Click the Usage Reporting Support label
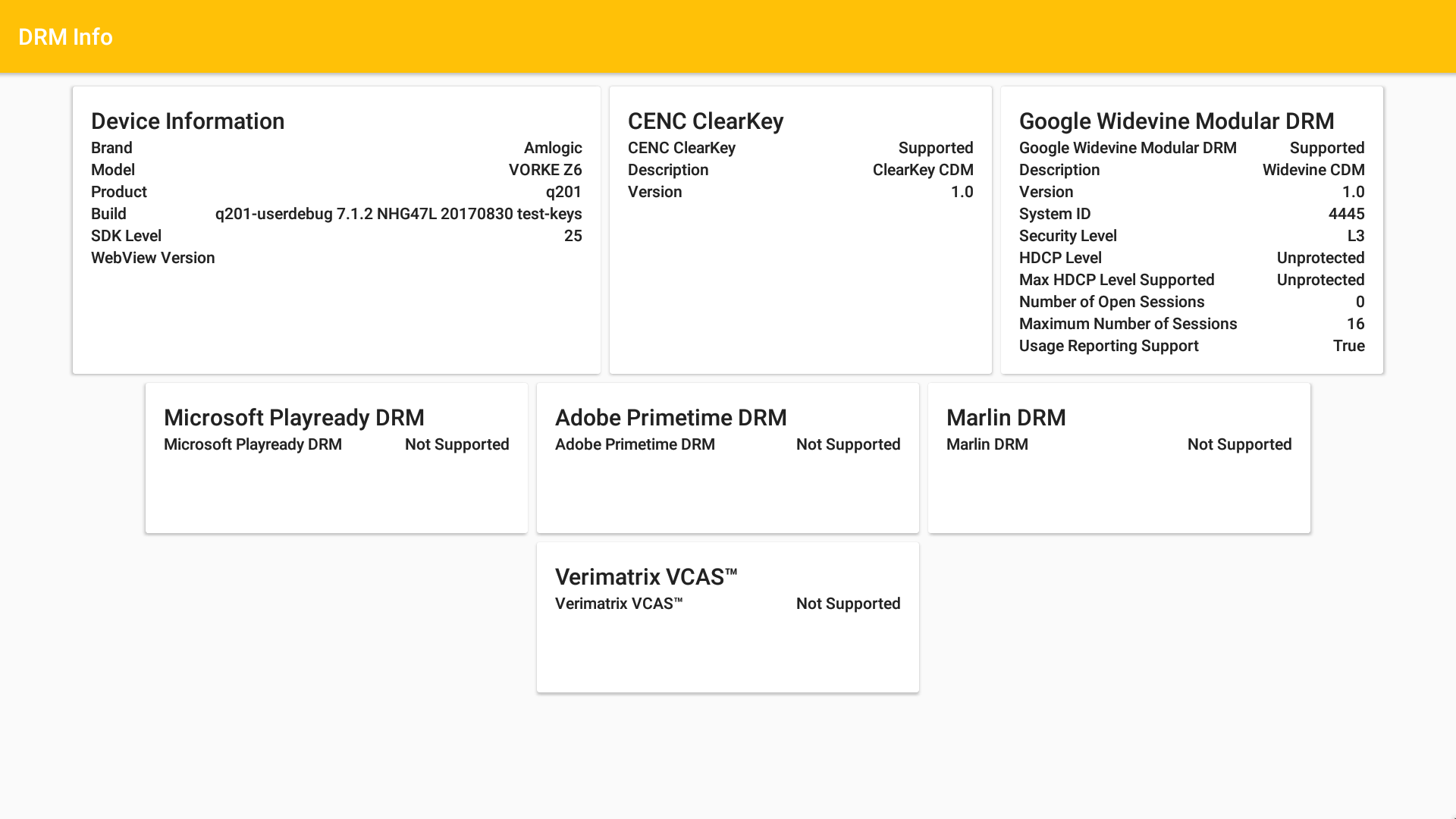 (1109, 346)
